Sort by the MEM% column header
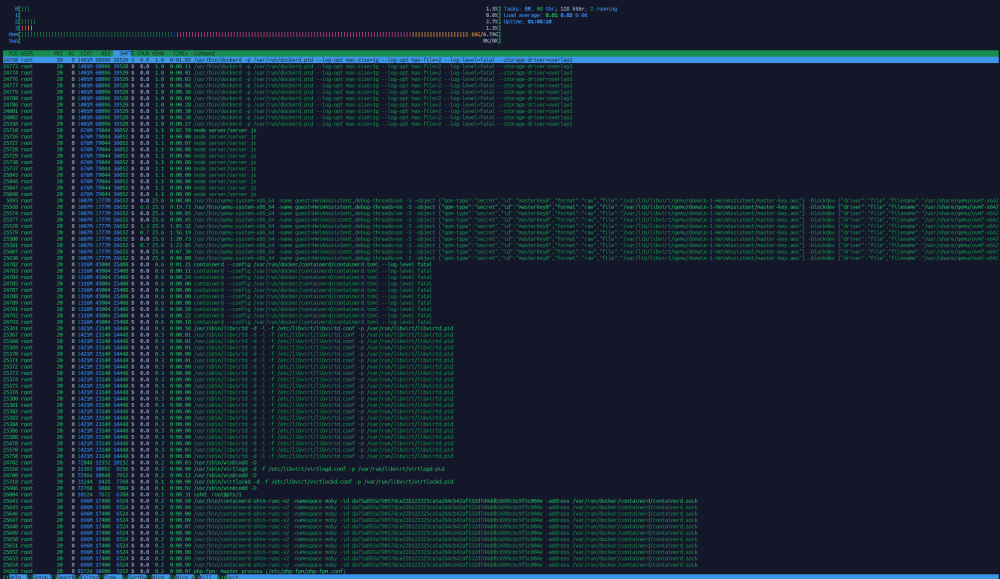Viewport: 1000px width, 579px height. pos(158,54)
